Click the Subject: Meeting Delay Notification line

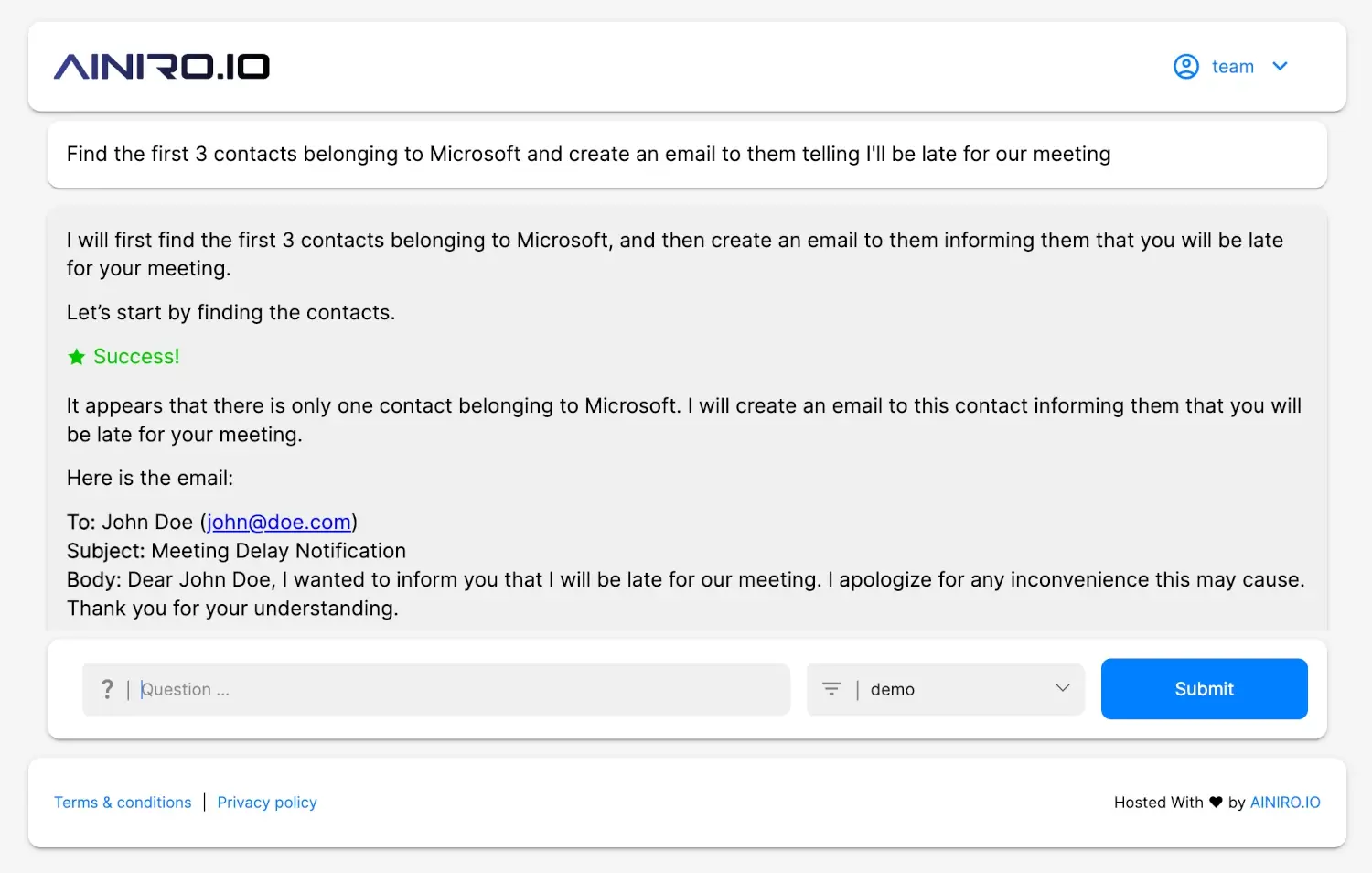coord(236,551)
